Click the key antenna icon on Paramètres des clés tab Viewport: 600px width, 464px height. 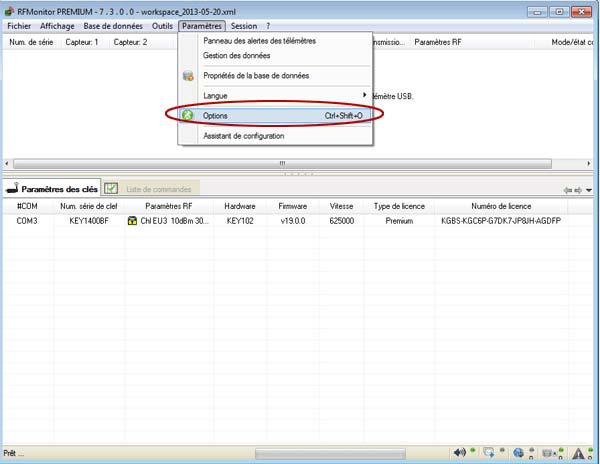tap(13, 188)
